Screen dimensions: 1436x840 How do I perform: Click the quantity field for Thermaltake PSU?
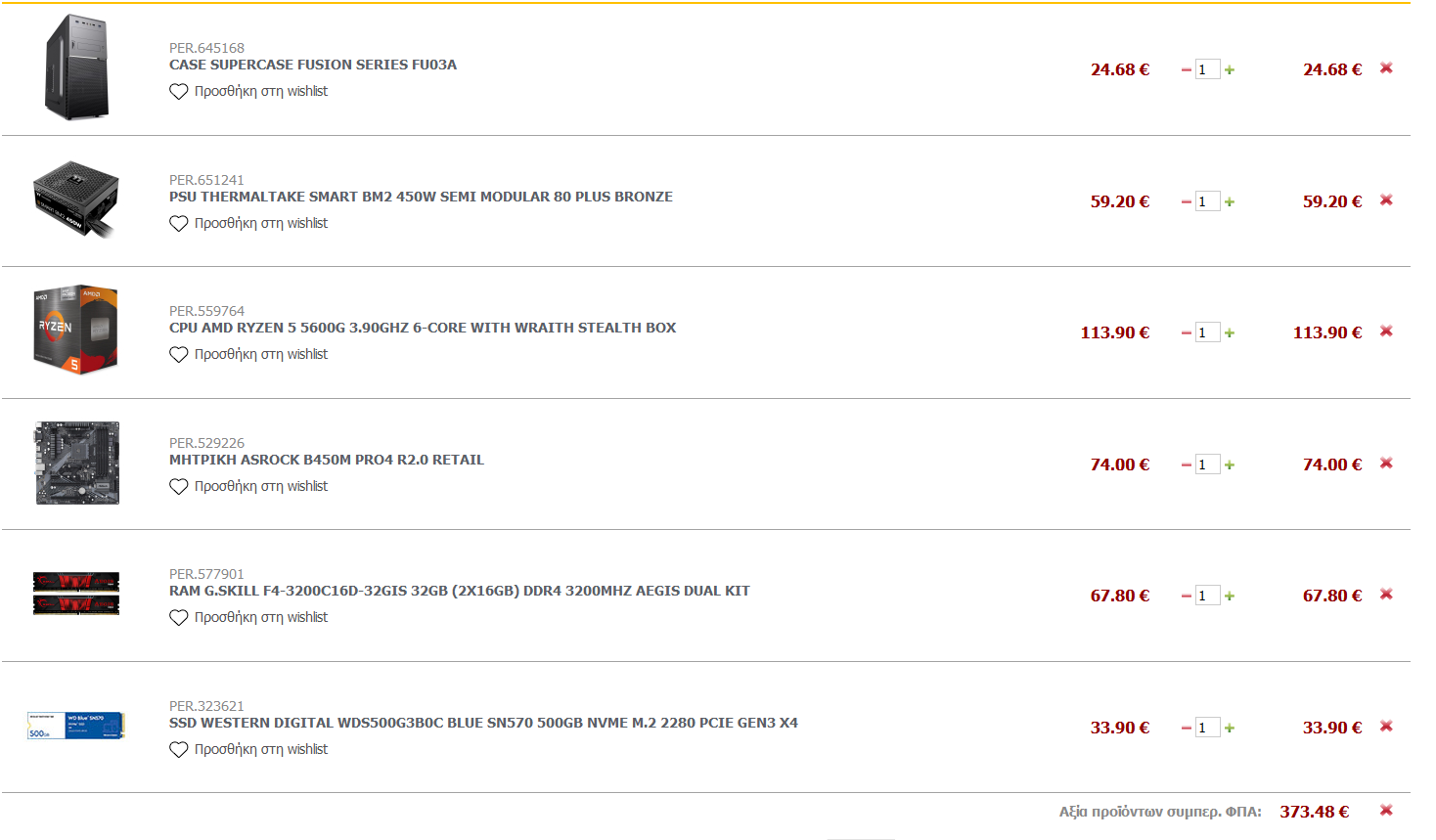pos(1208,201)
